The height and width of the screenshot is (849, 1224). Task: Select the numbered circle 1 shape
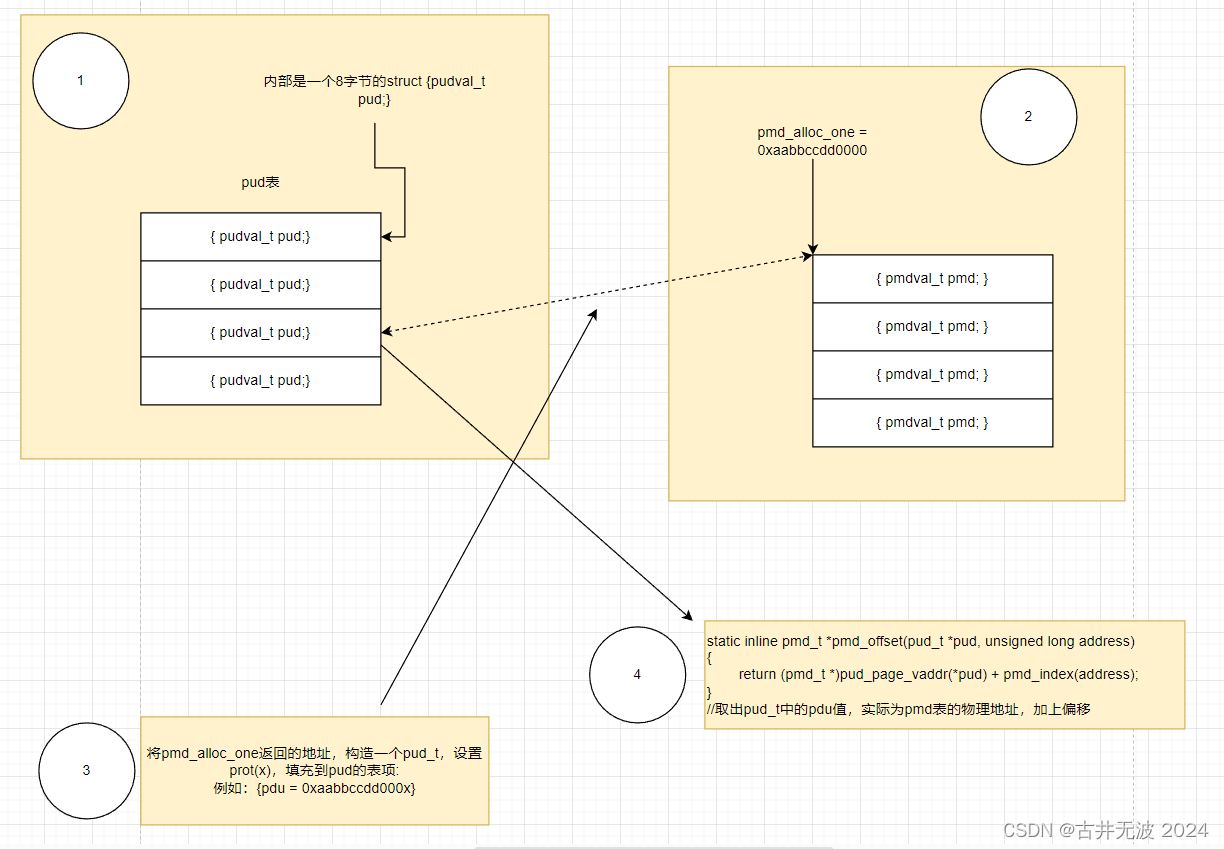[x=80, y=80]
